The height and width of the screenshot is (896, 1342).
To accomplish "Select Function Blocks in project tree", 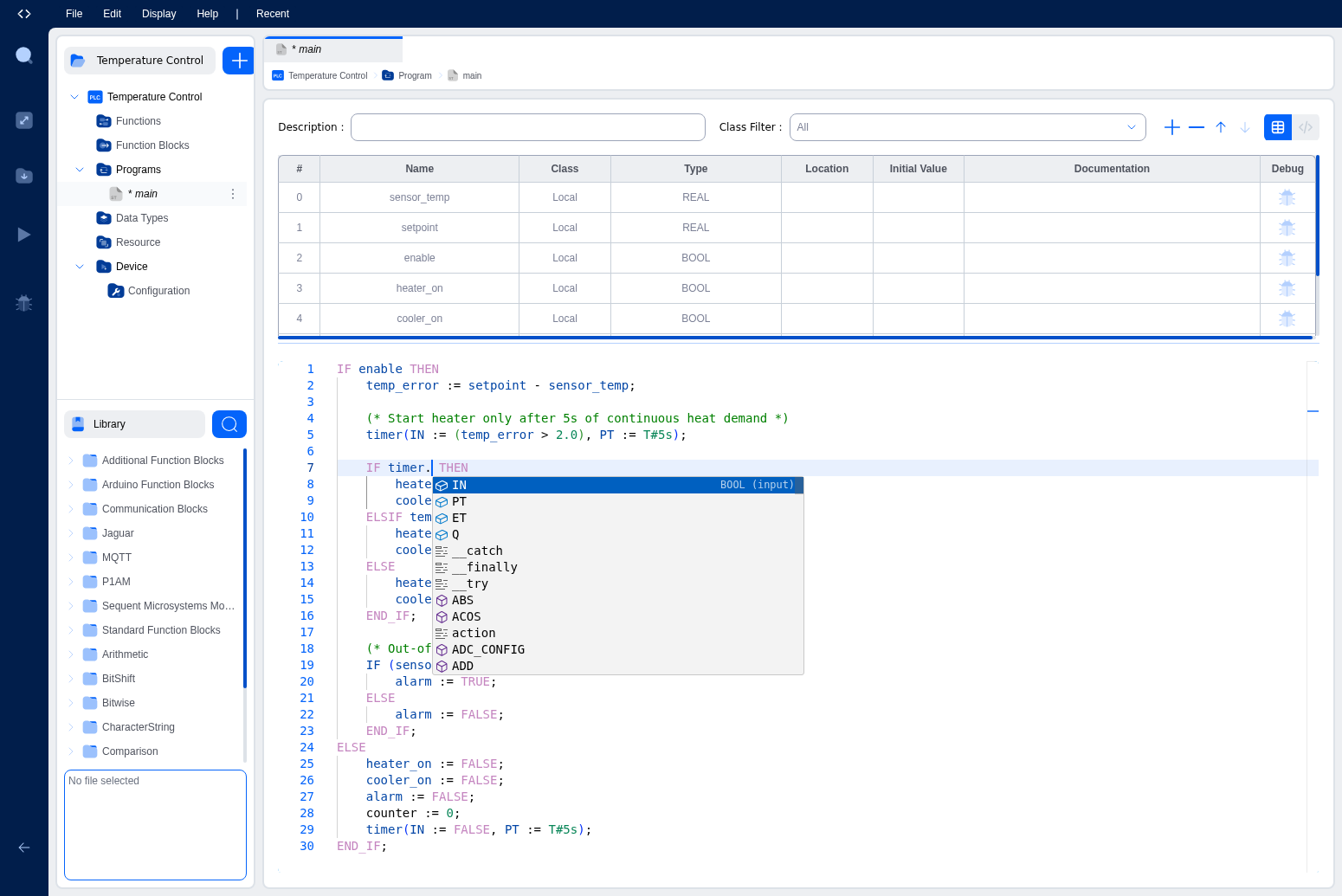I will tap(152, 145).
